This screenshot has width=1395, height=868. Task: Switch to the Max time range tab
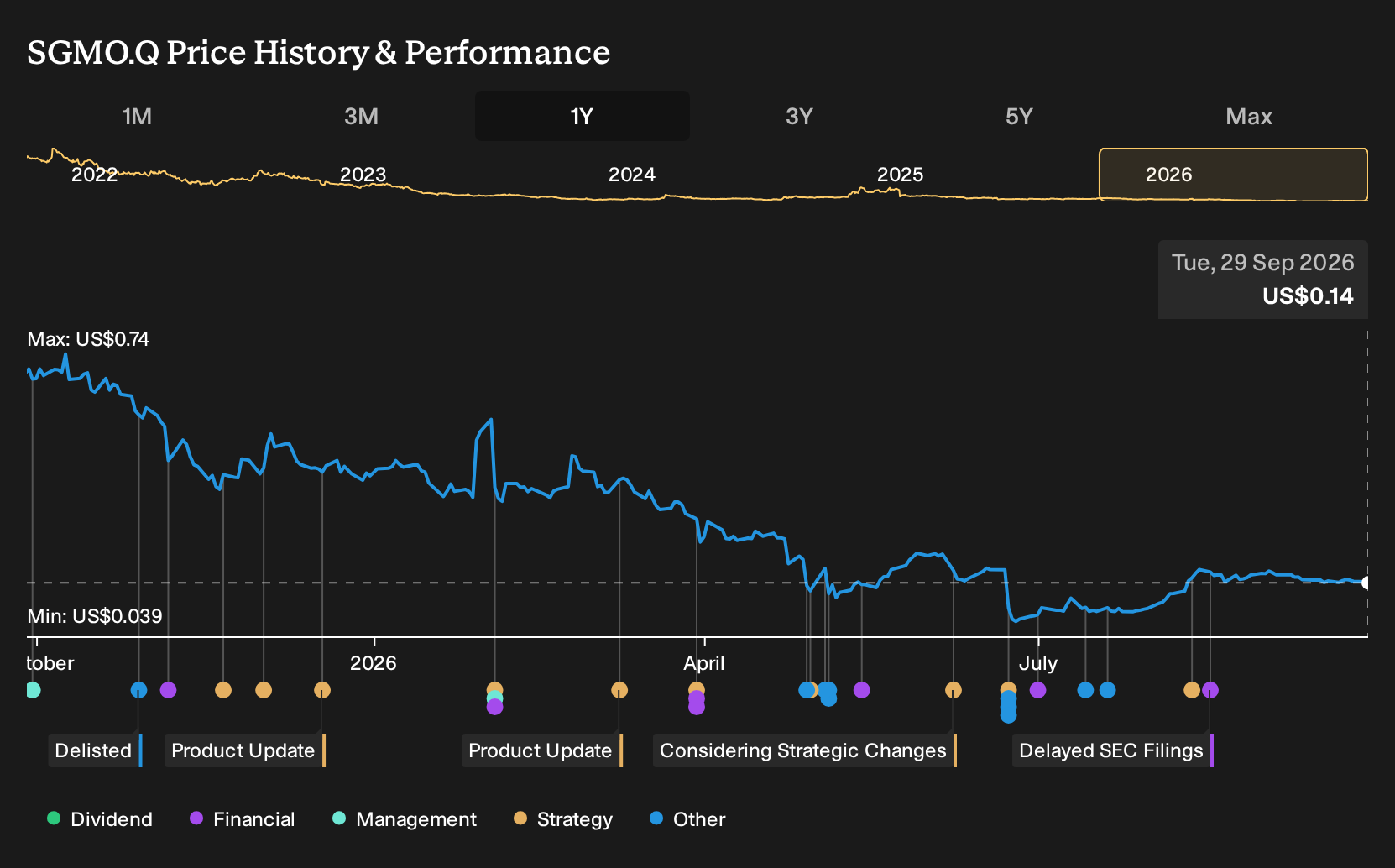point(1249,117)
